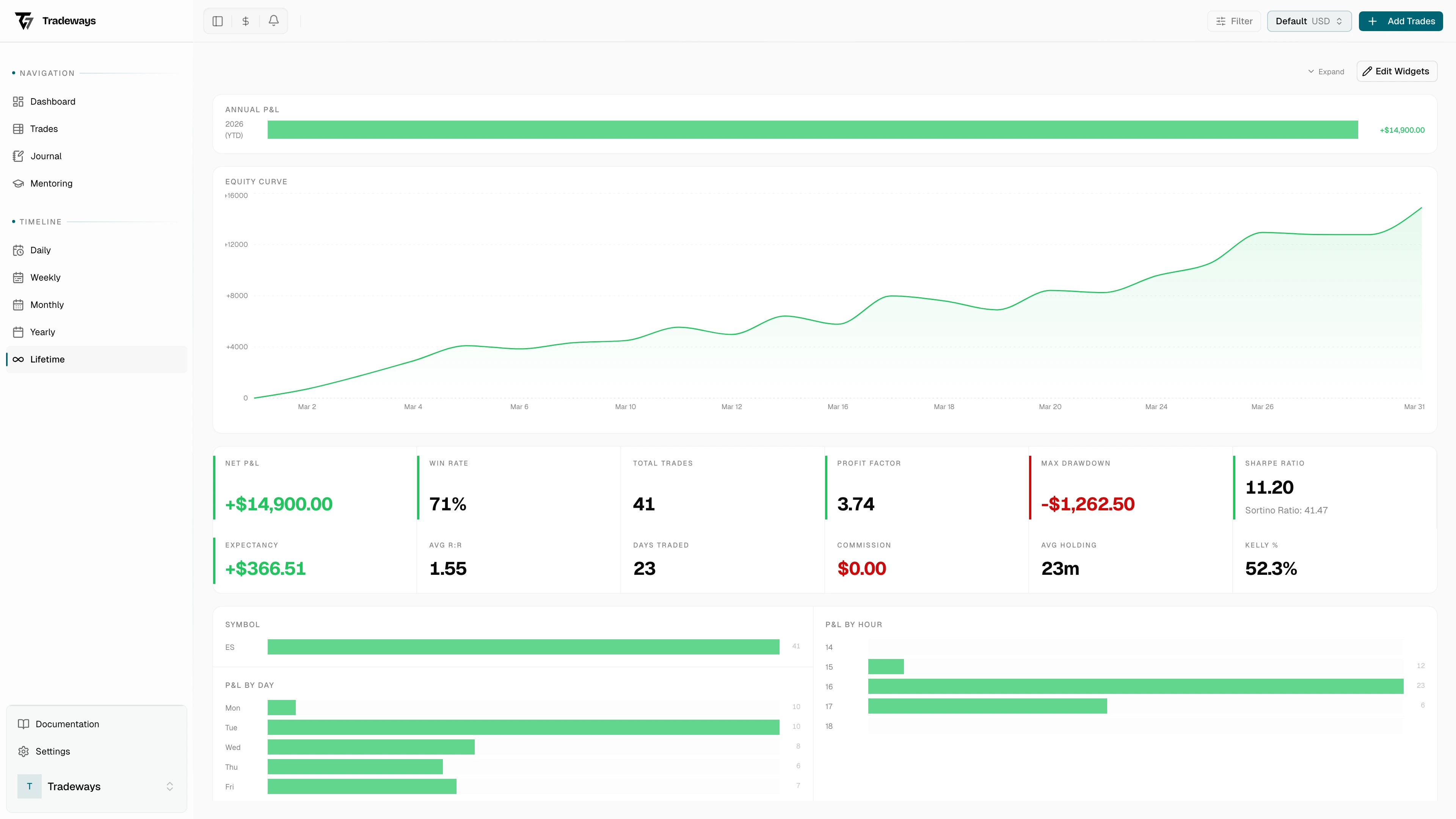The height and width of the screenshot is (819, 1456).
Task: Toggle the sidebar panel icon
Action: pyautogui.click(x=218, y=21)
